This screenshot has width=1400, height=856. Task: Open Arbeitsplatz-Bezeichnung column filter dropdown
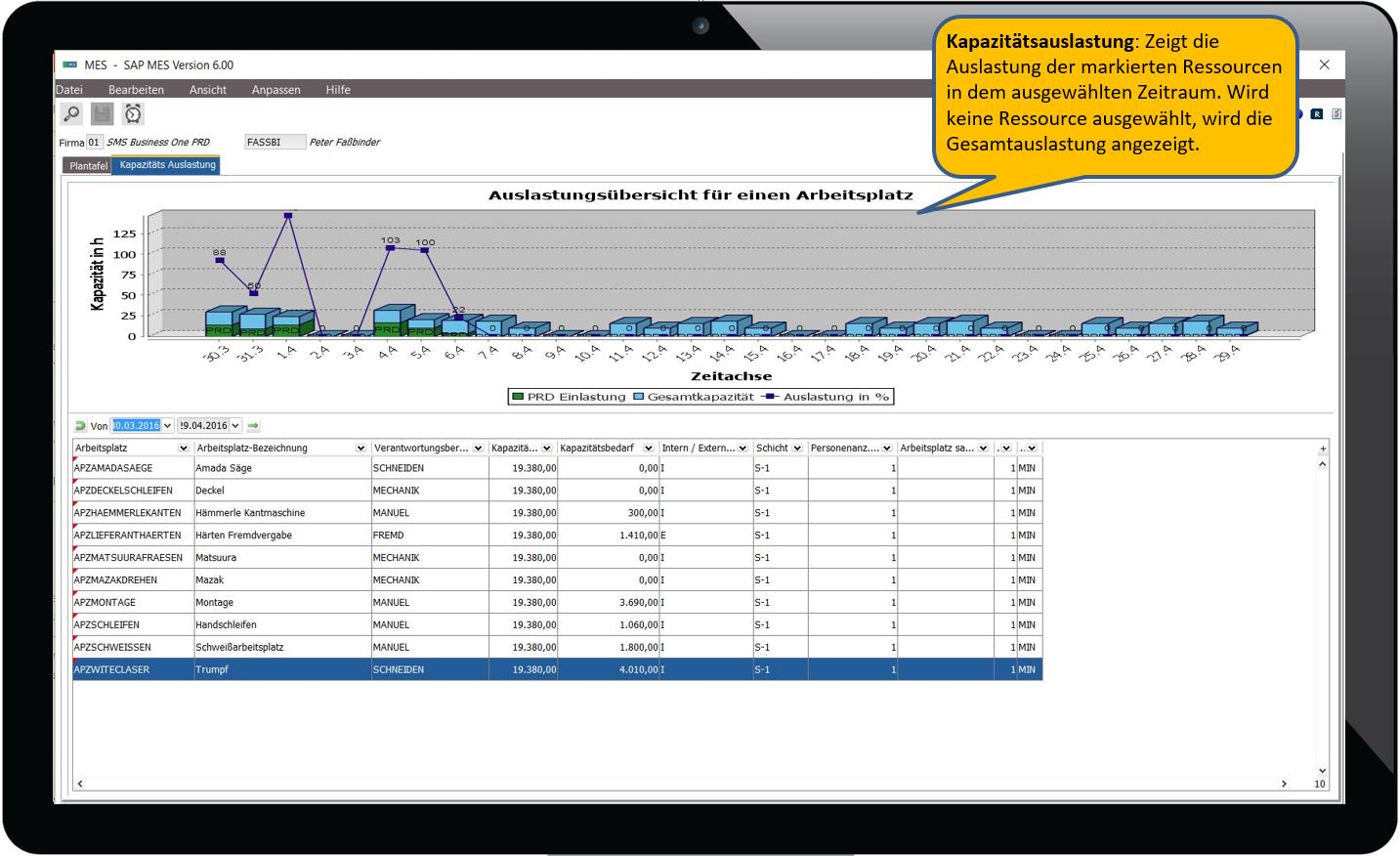pyautogui.click(x=361, y=449)
